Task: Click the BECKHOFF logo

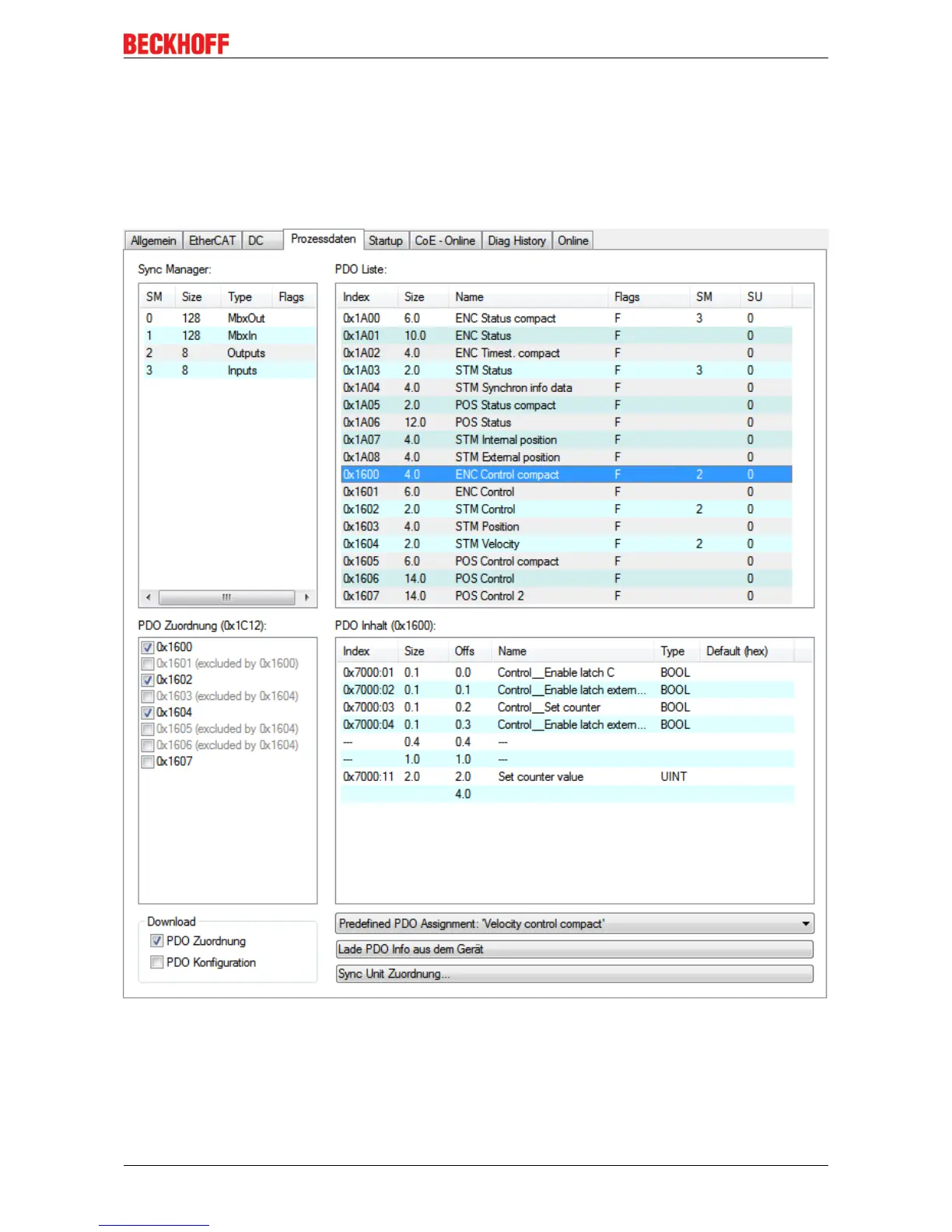Action: [177, 44]
